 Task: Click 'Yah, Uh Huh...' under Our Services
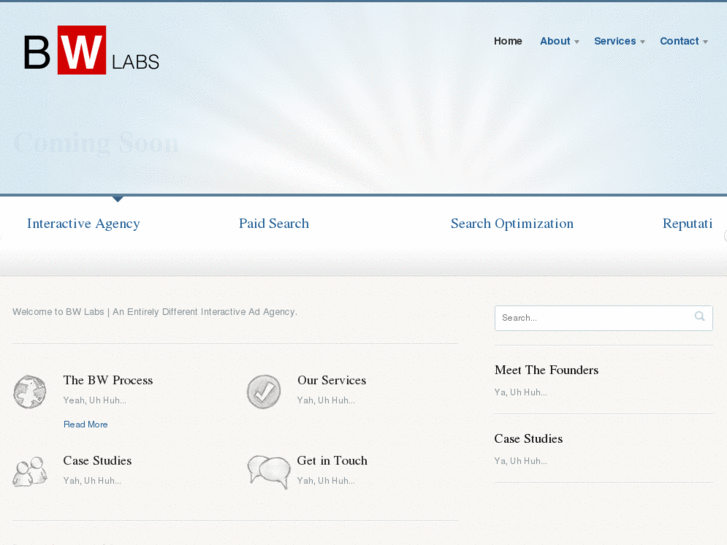tap(326, 400)
